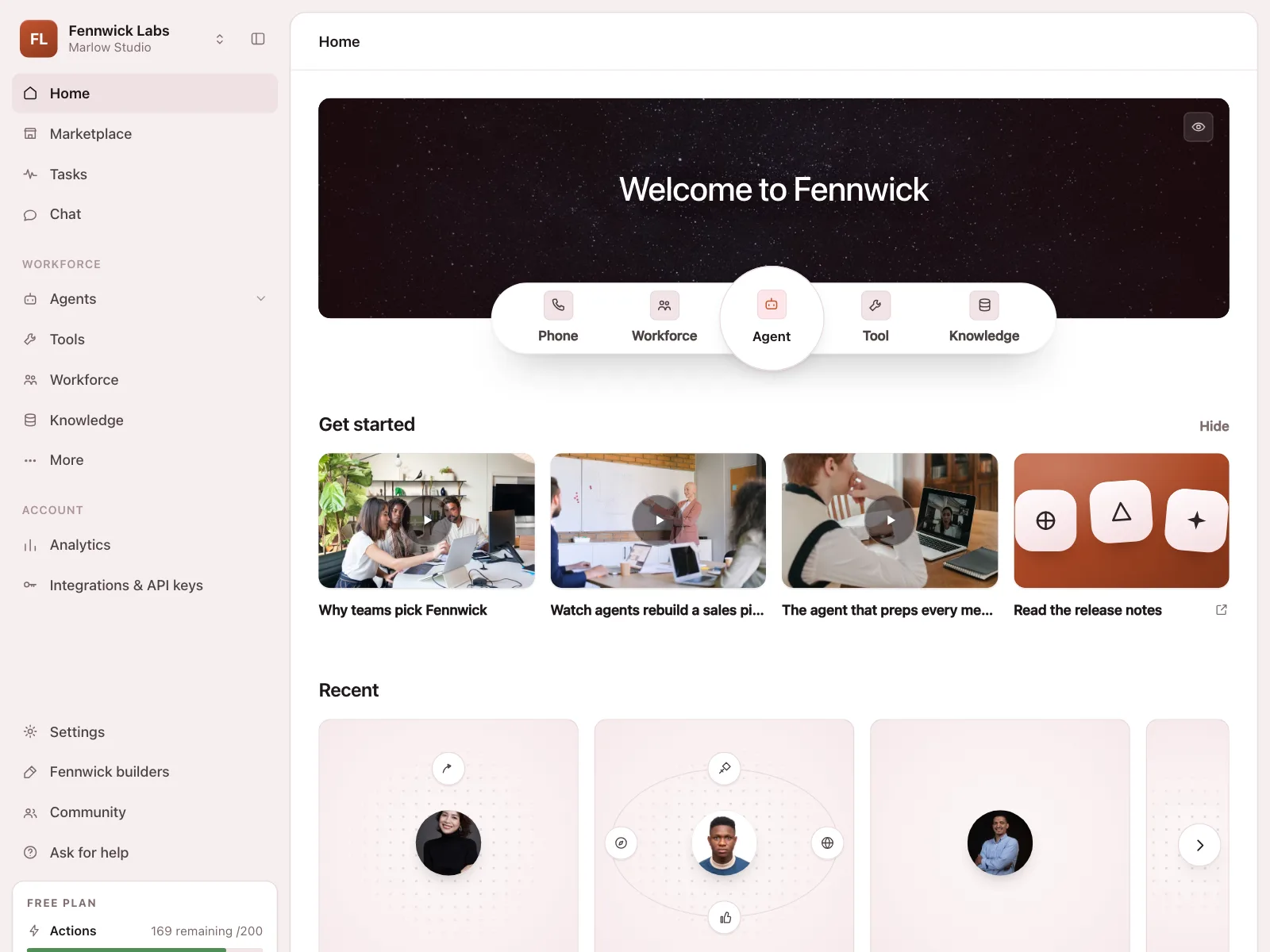Click the Chat bubble icon

(x=30, y=215)
